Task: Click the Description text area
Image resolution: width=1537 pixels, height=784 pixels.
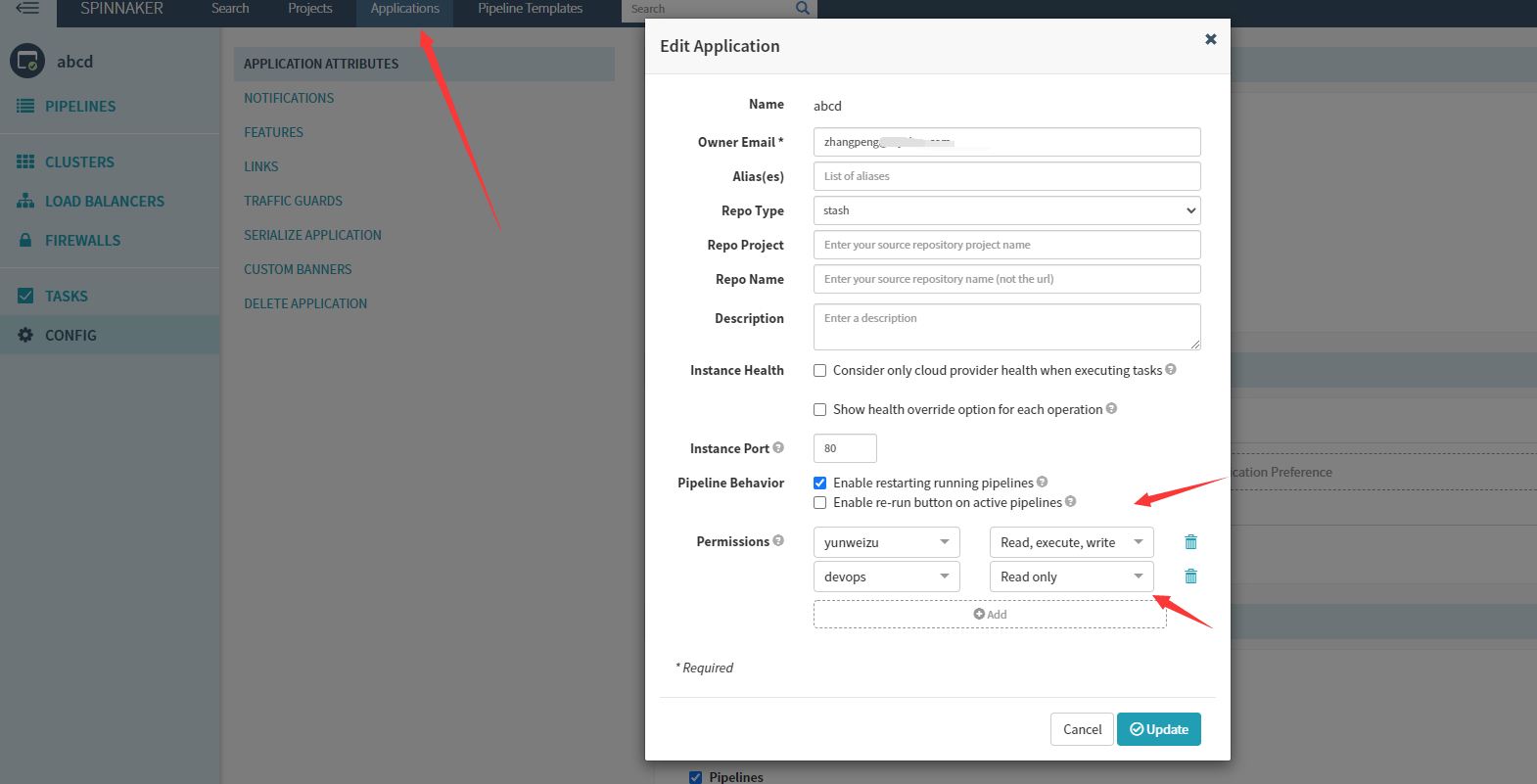Action: pyautogui.click(x=1006, y=327)
